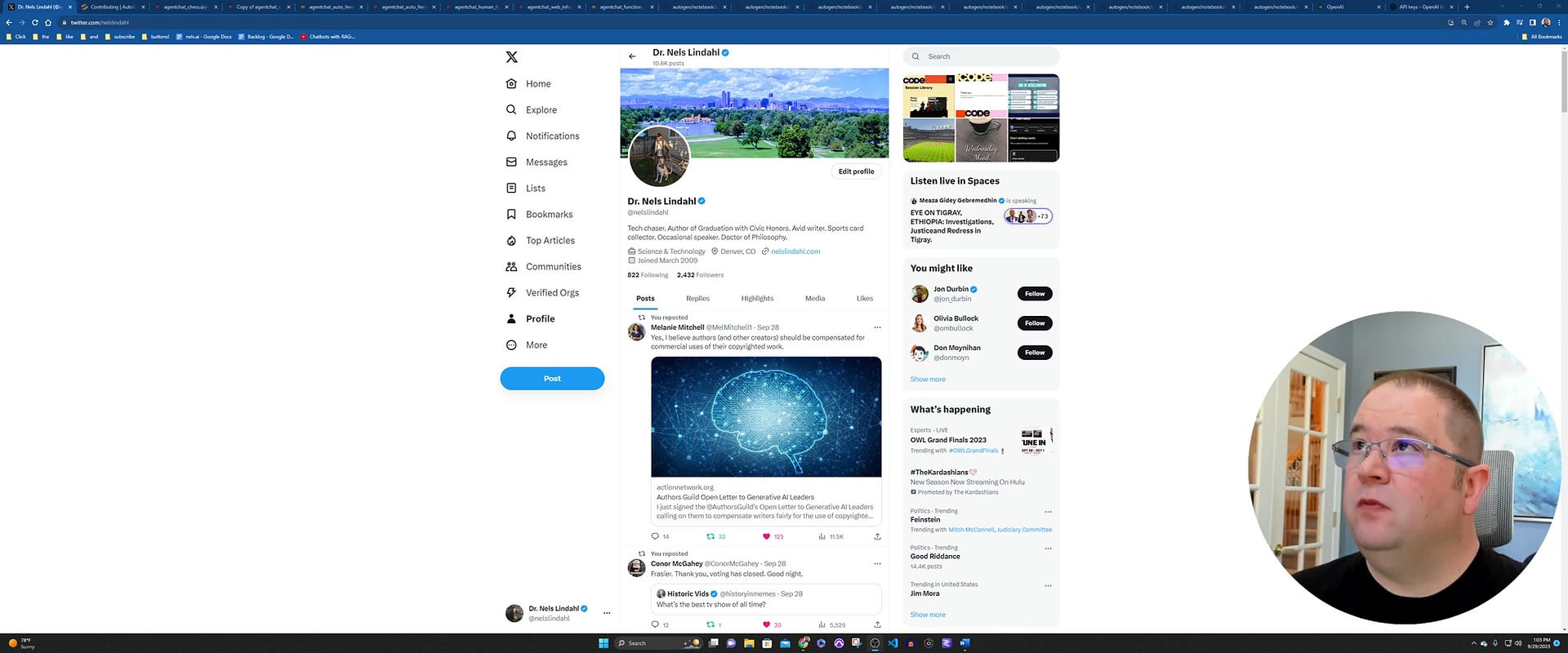The width and height of the screenshot is (1568, 653).
Task: Open Notifications in the sidebar
Action: click(x=542, y=136)
